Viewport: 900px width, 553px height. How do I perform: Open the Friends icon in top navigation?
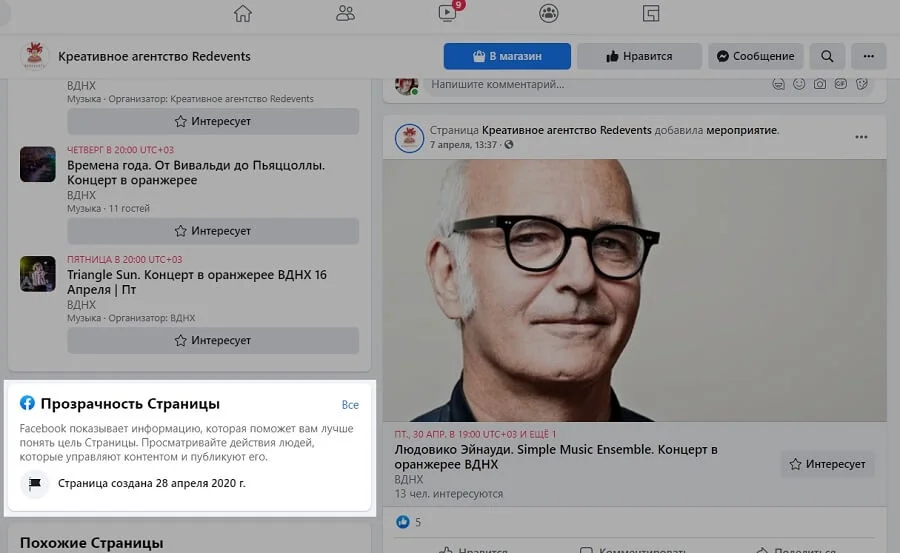(x=346, y=14)
